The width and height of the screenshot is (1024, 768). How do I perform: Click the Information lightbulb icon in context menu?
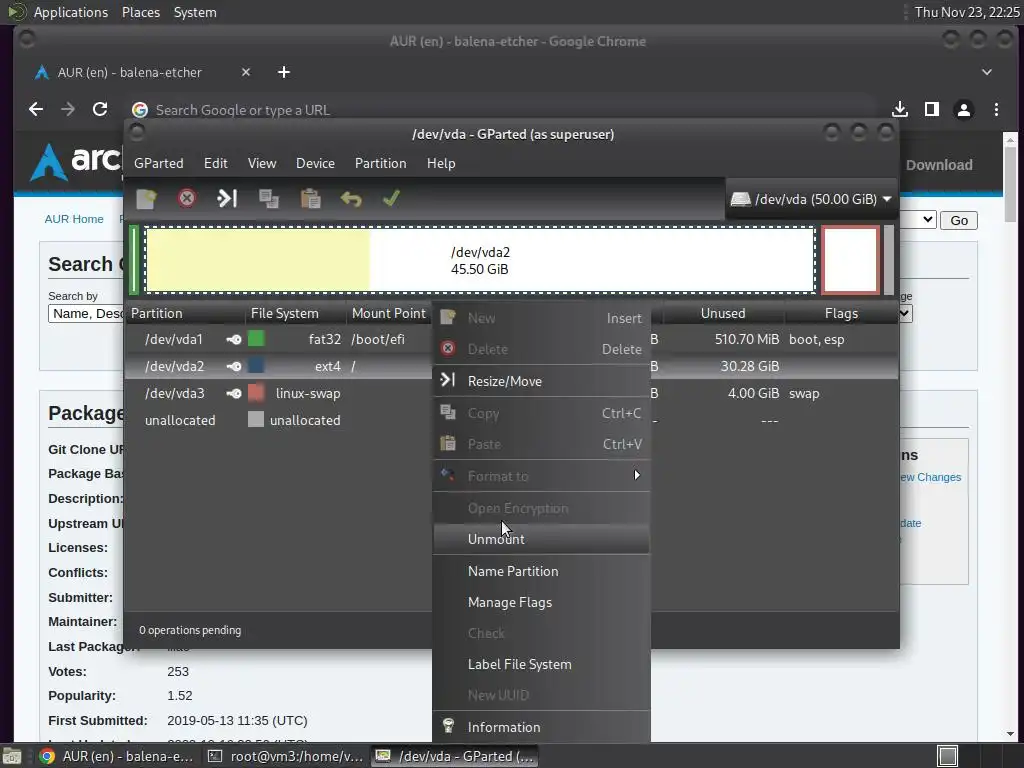click(449, 726)
